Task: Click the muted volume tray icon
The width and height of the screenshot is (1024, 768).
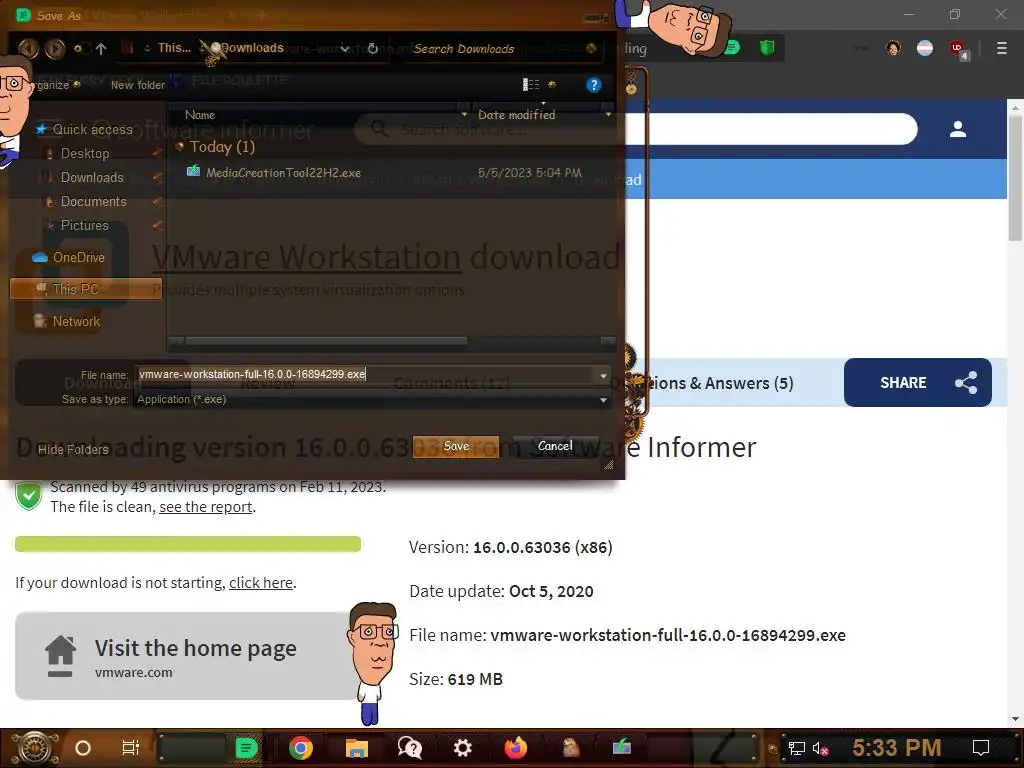Action: click(x=820, y=748)
